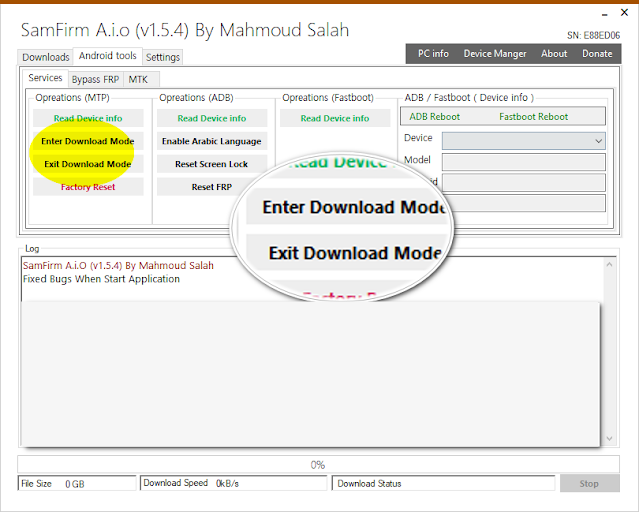Click the Stop button

point(590,483)
